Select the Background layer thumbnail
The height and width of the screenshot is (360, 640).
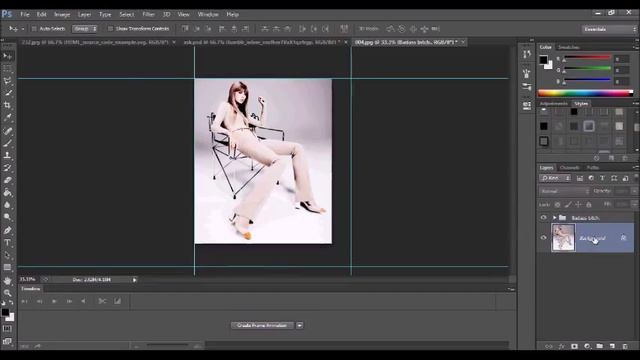[563, 238]
